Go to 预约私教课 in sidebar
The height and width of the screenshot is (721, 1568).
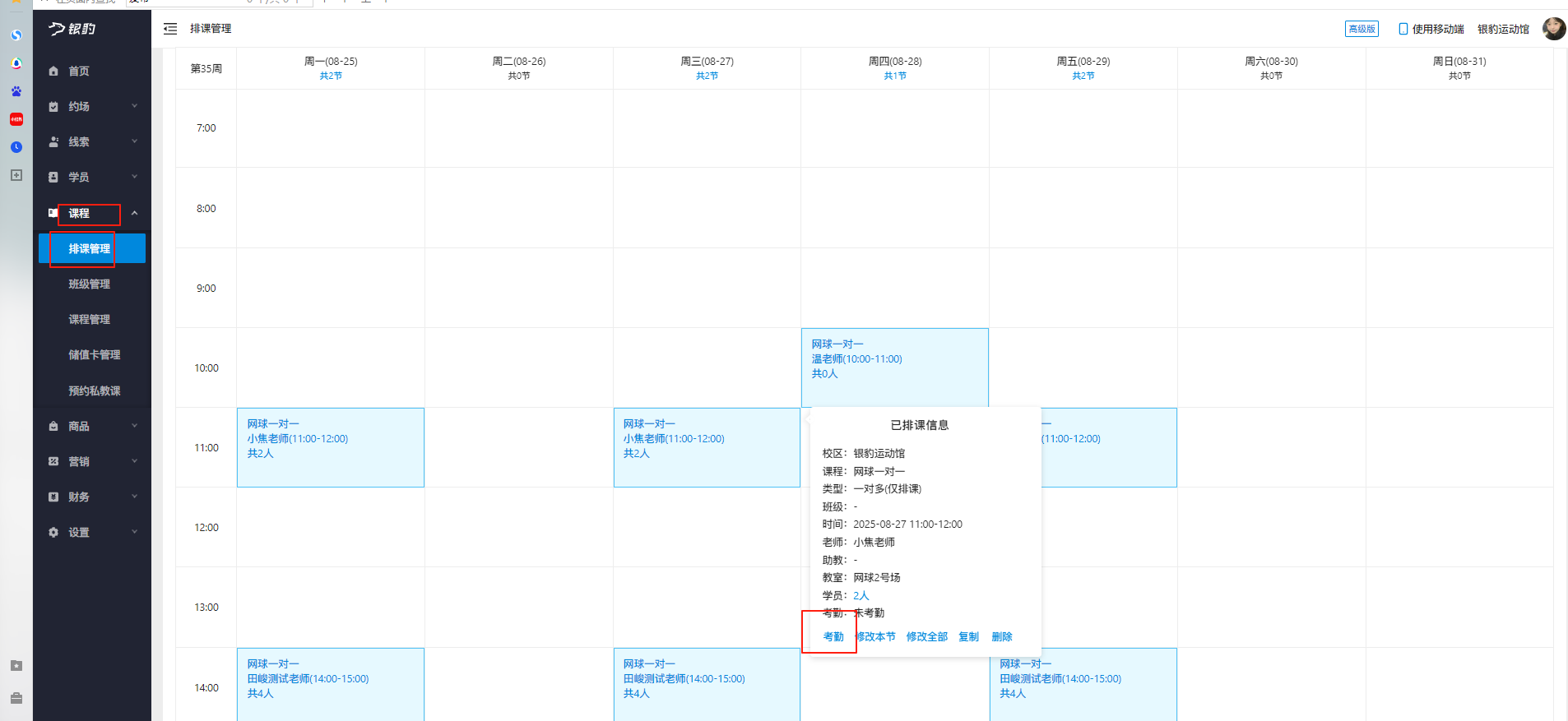point(94,391)
